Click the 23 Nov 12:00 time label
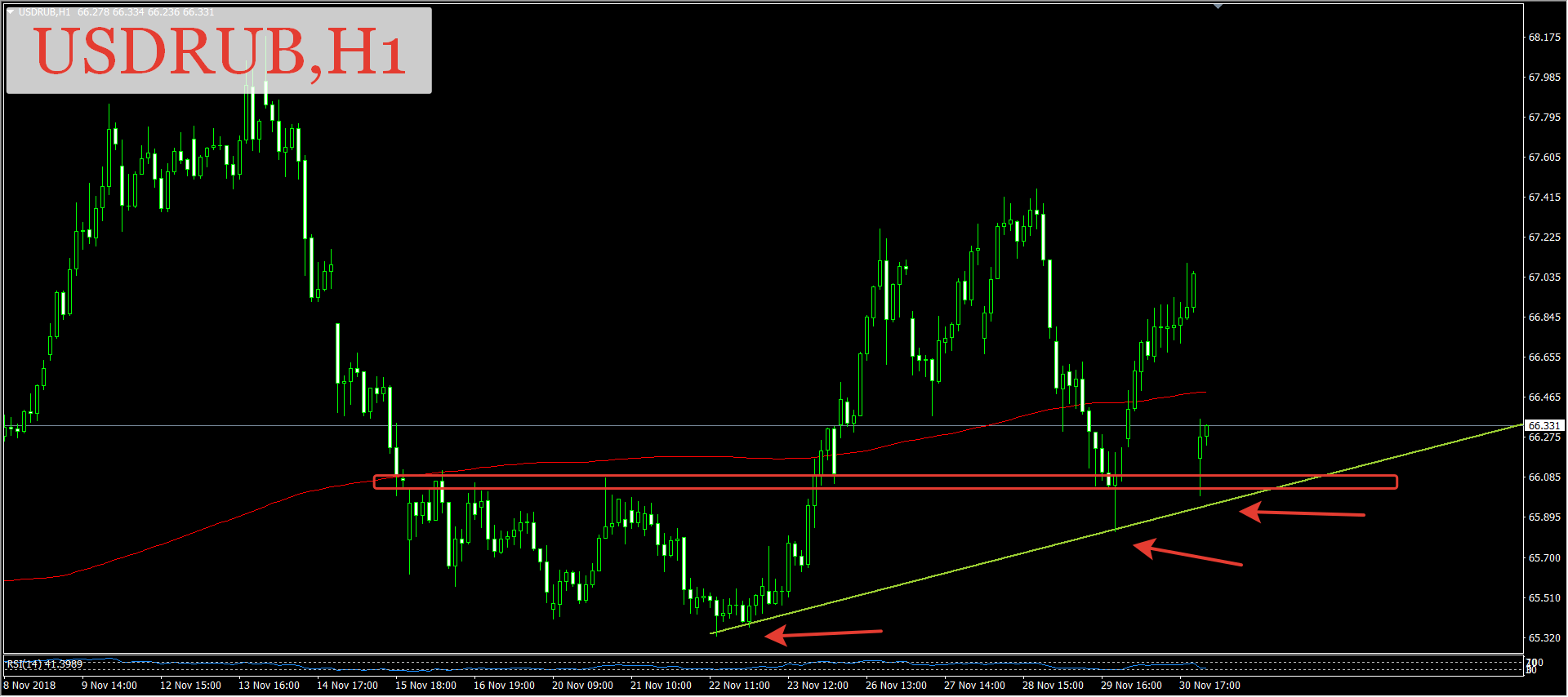Screen dimensions: 1568x697 pyautogui.click(x=817, y=686)
